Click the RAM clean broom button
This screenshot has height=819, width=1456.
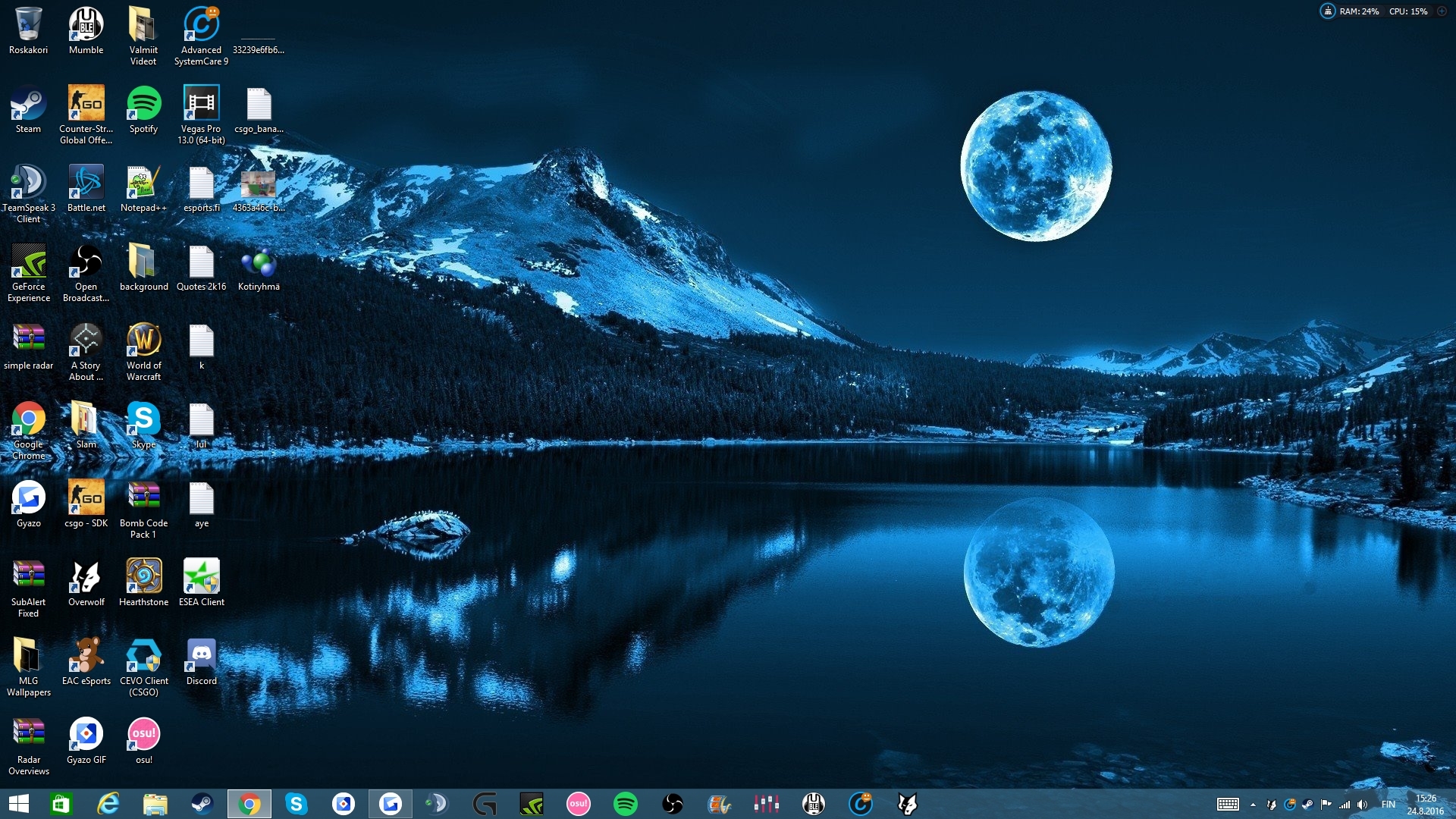(1328, 11)
